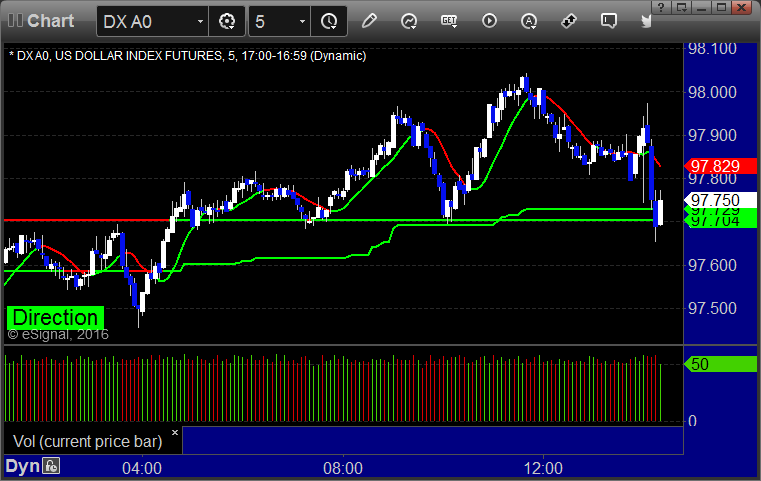Click the help question mark button
This screenshot has width=761, height=481.
click(661, 7)
